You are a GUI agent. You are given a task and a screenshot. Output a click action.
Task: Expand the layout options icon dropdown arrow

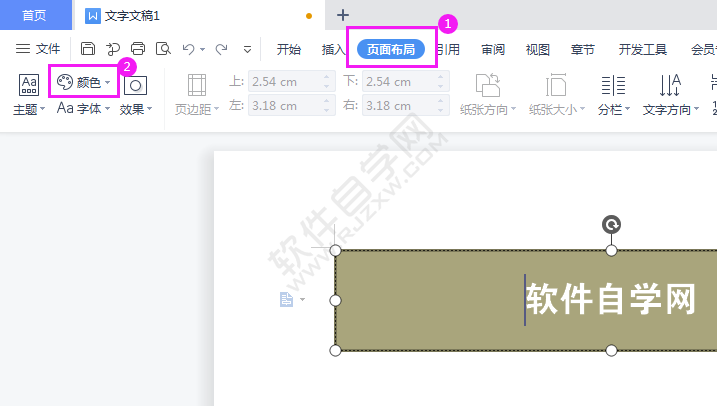302,300
